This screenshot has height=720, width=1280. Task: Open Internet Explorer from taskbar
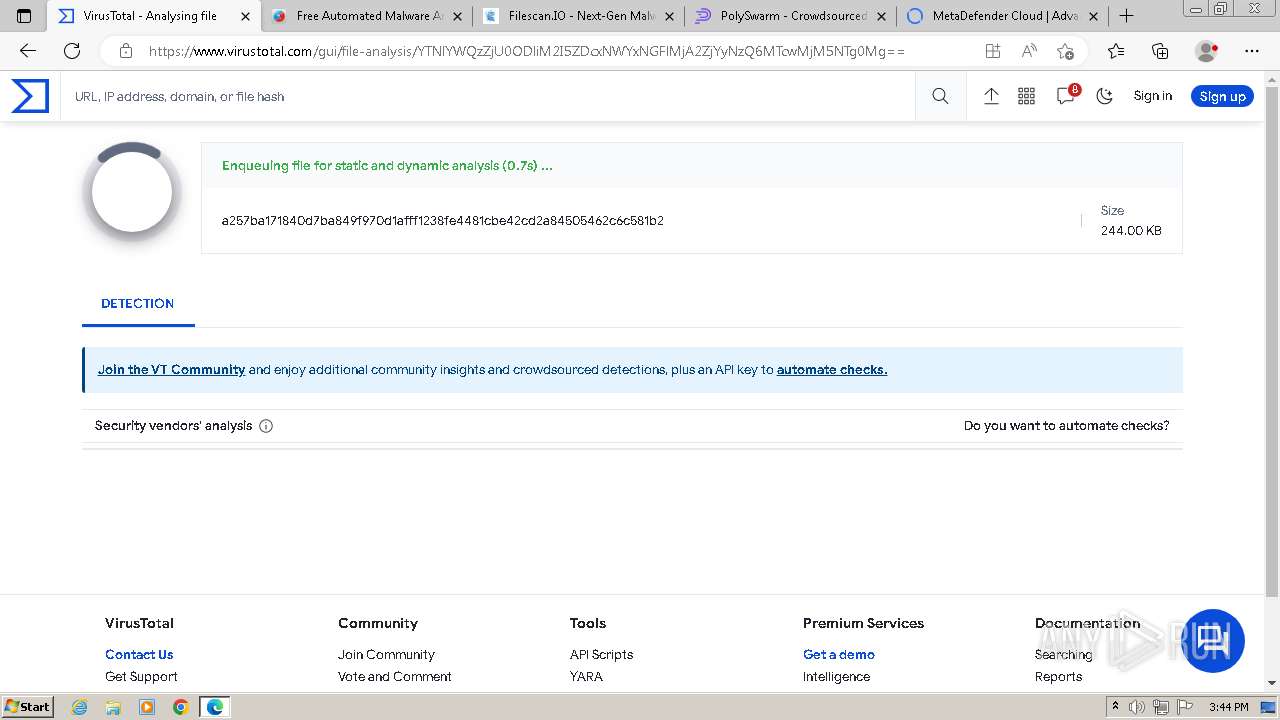(x=80, y=707)
